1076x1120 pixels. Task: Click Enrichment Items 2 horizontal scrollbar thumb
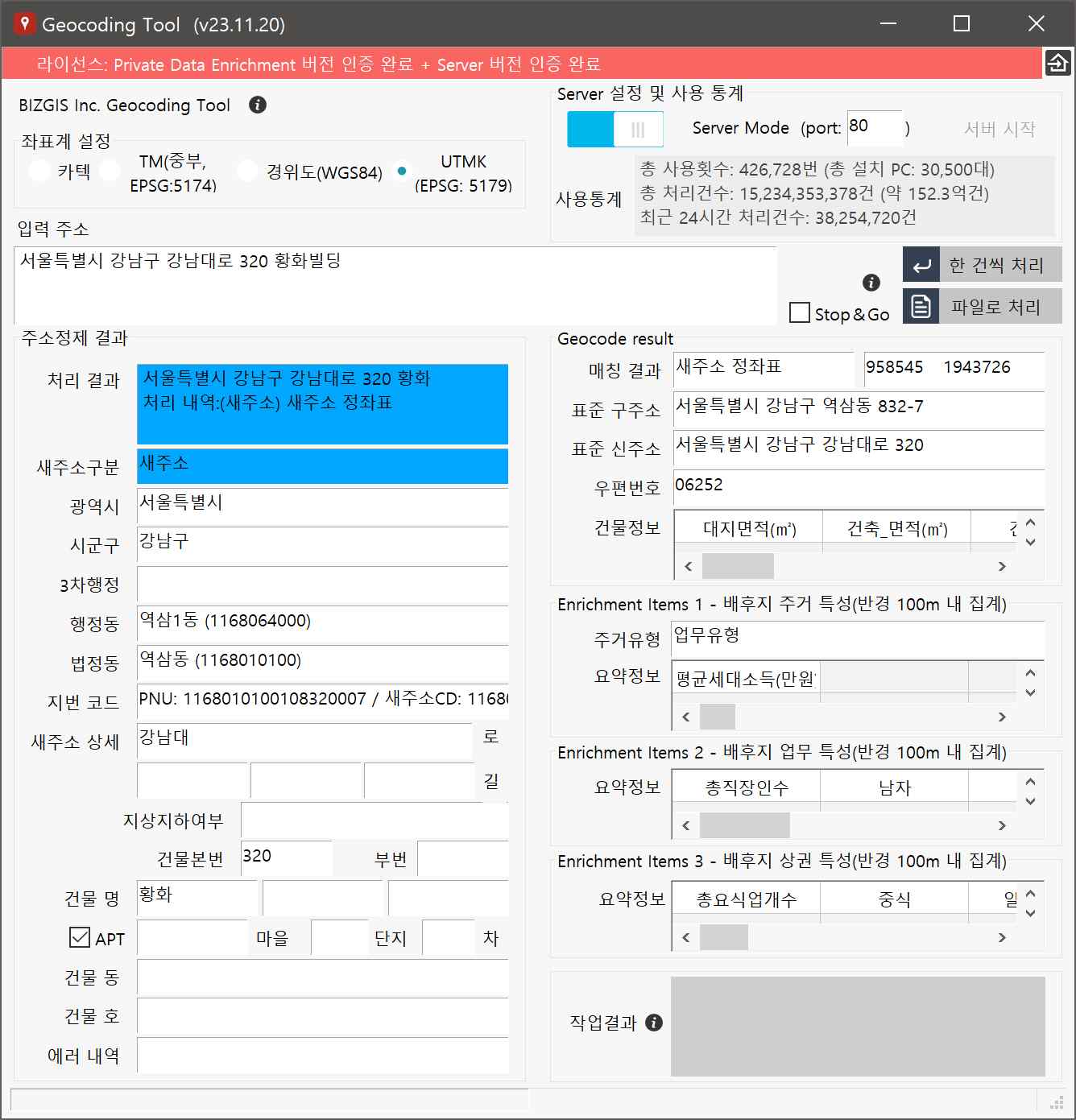click(745, 825)
